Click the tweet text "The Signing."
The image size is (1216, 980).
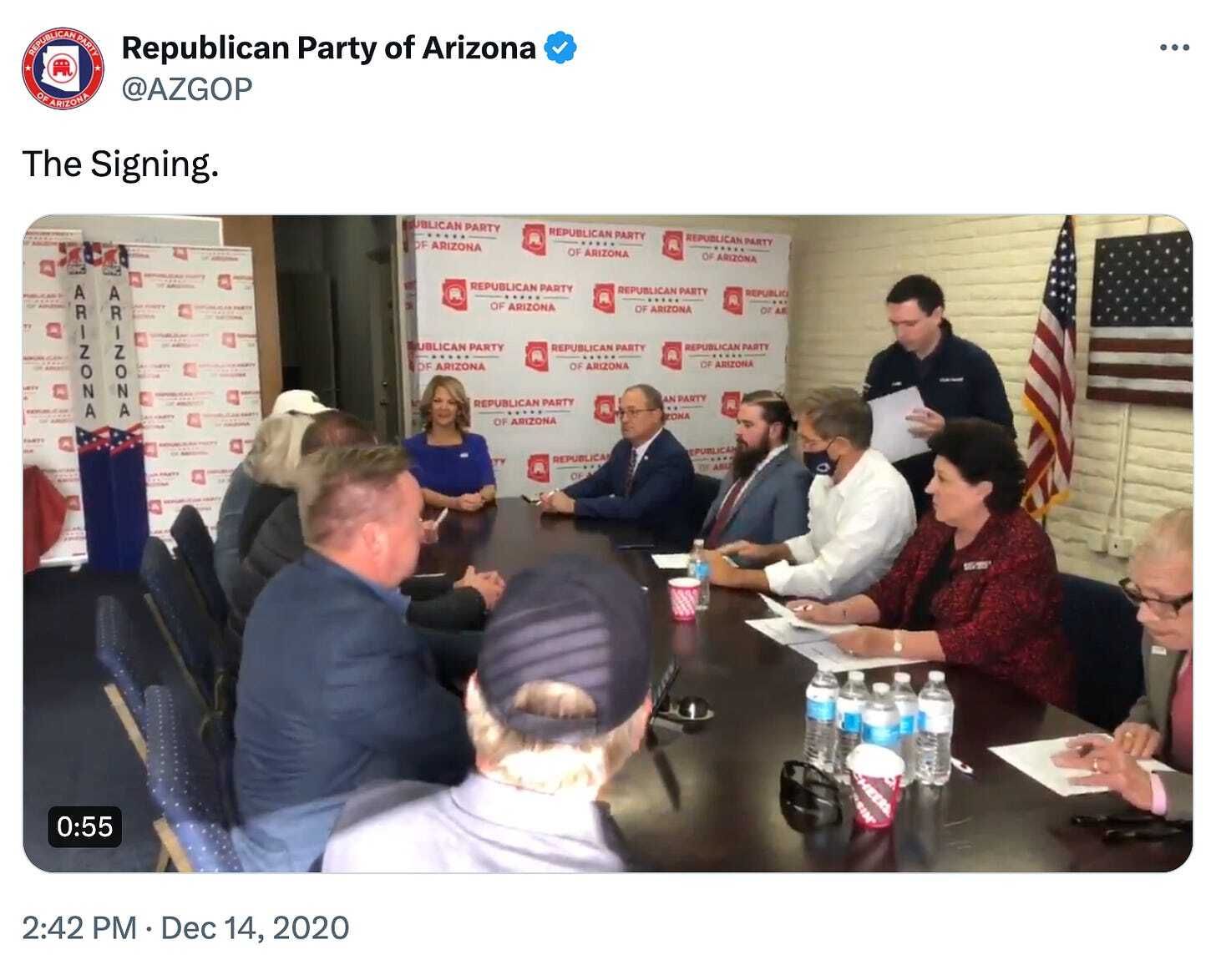tap(120, 164)
